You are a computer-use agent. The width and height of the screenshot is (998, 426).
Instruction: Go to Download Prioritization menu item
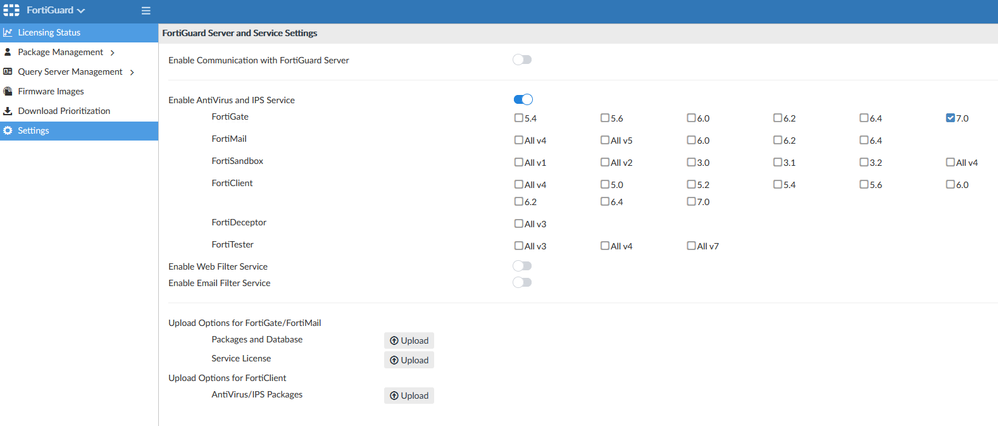tap(64, 111)
